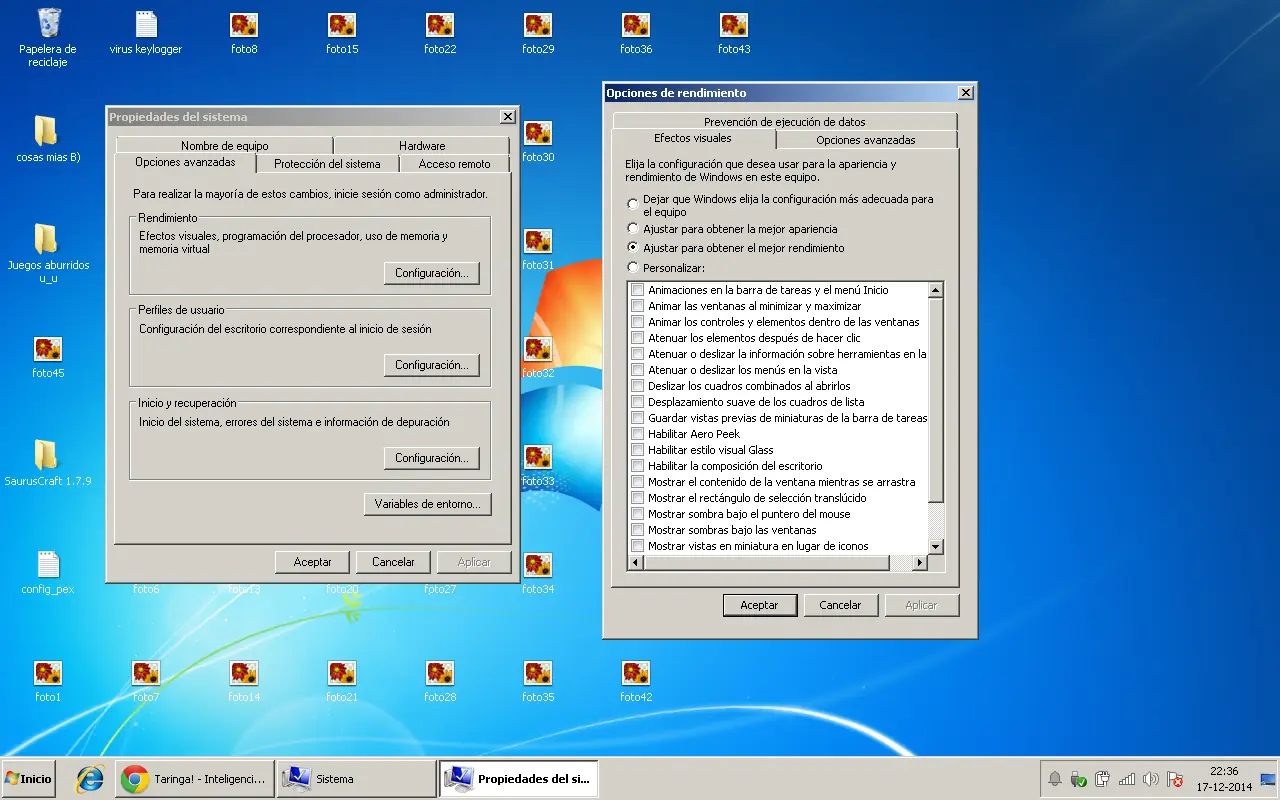Select the foto28 desktop image icon

440,673
